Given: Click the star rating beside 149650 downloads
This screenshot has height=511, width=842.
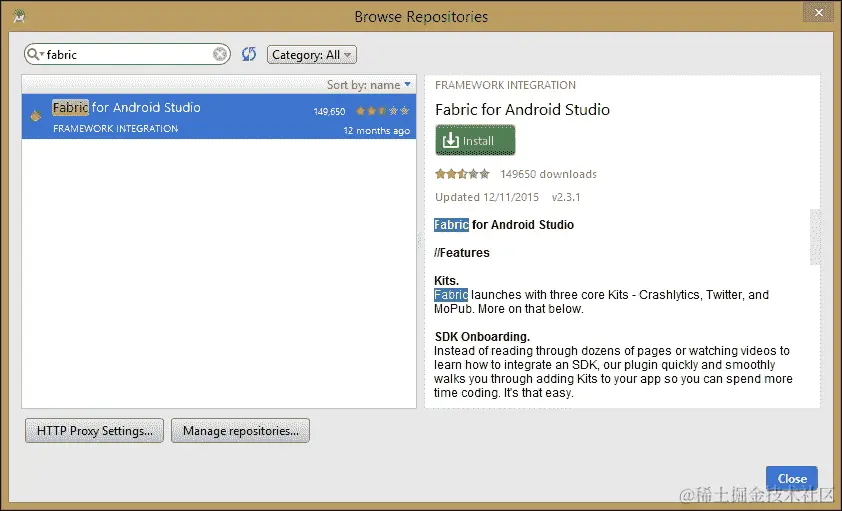Looking at the screenshot, I should coord(462,174).
